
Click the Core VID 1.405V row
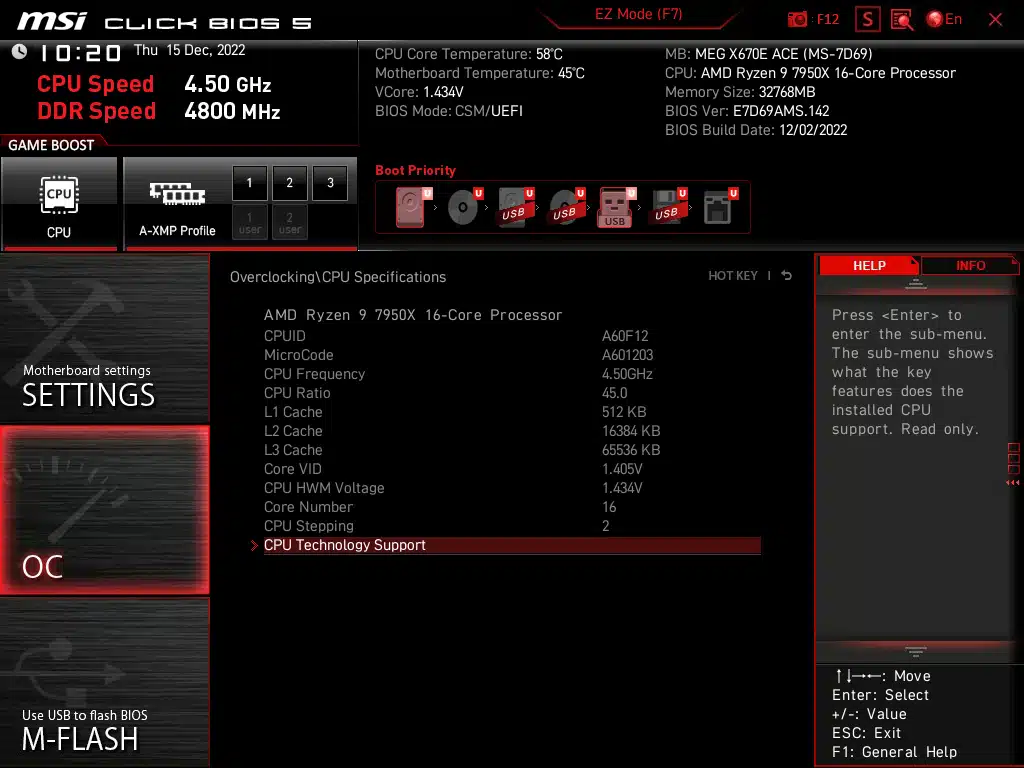512,469
